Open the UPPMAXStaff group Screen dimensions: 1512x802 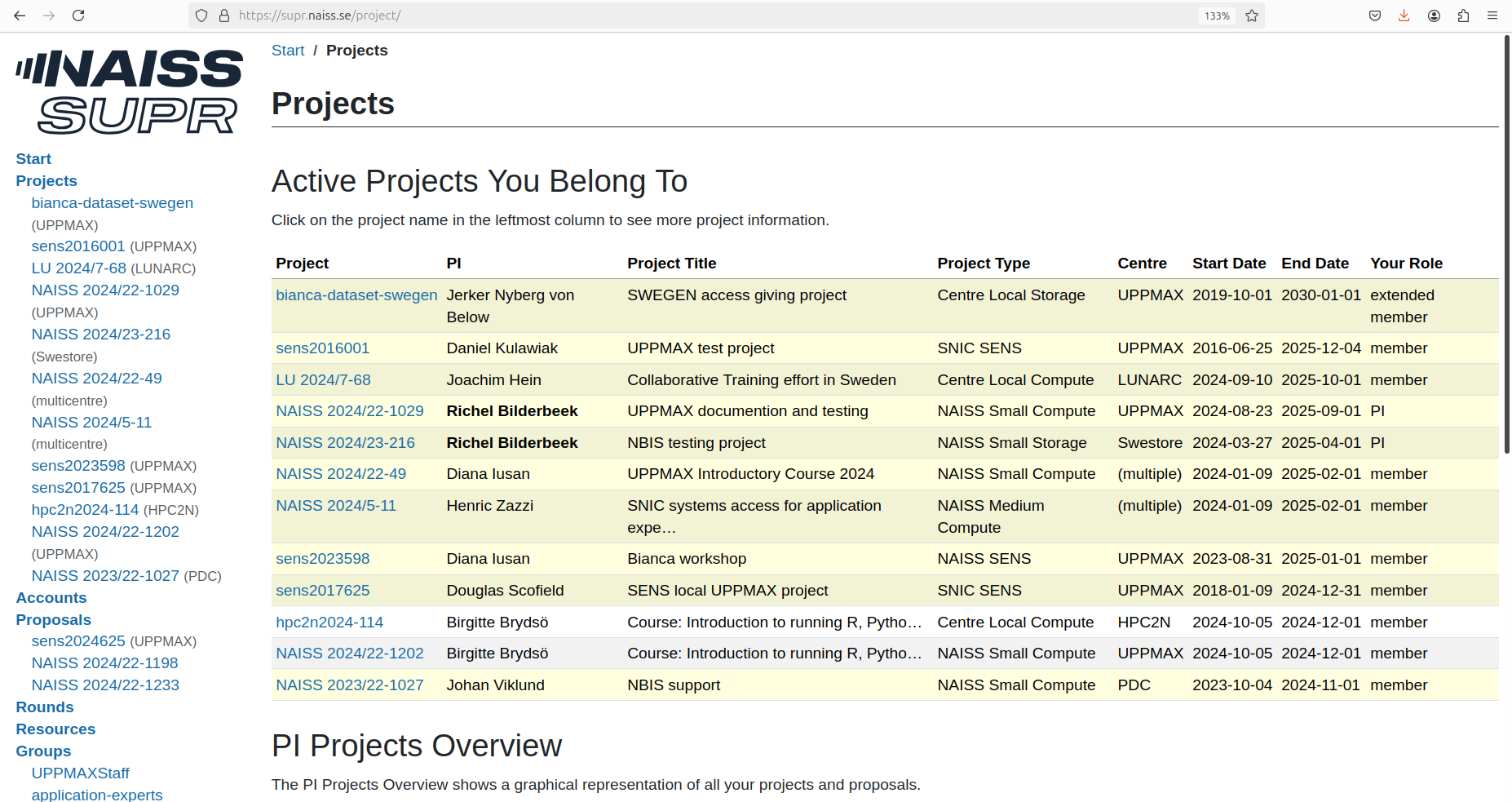pyautogui.click(x=80, y=773)
